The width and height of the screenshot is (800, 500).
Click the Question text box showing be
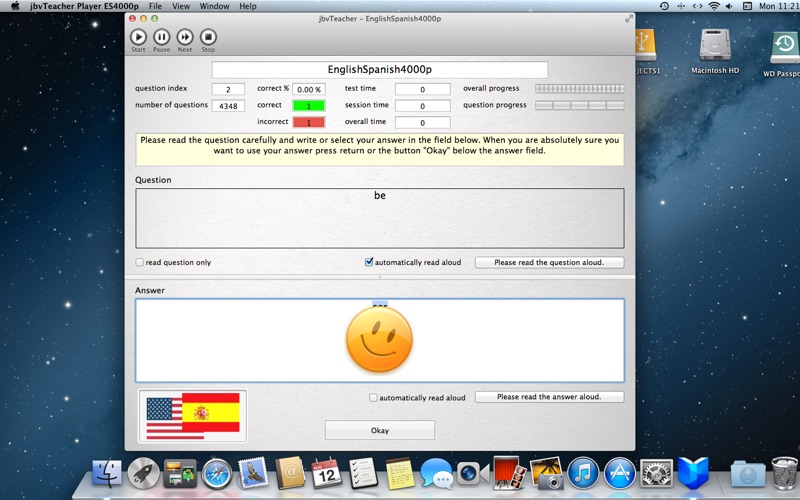click(x=380, y=218)
